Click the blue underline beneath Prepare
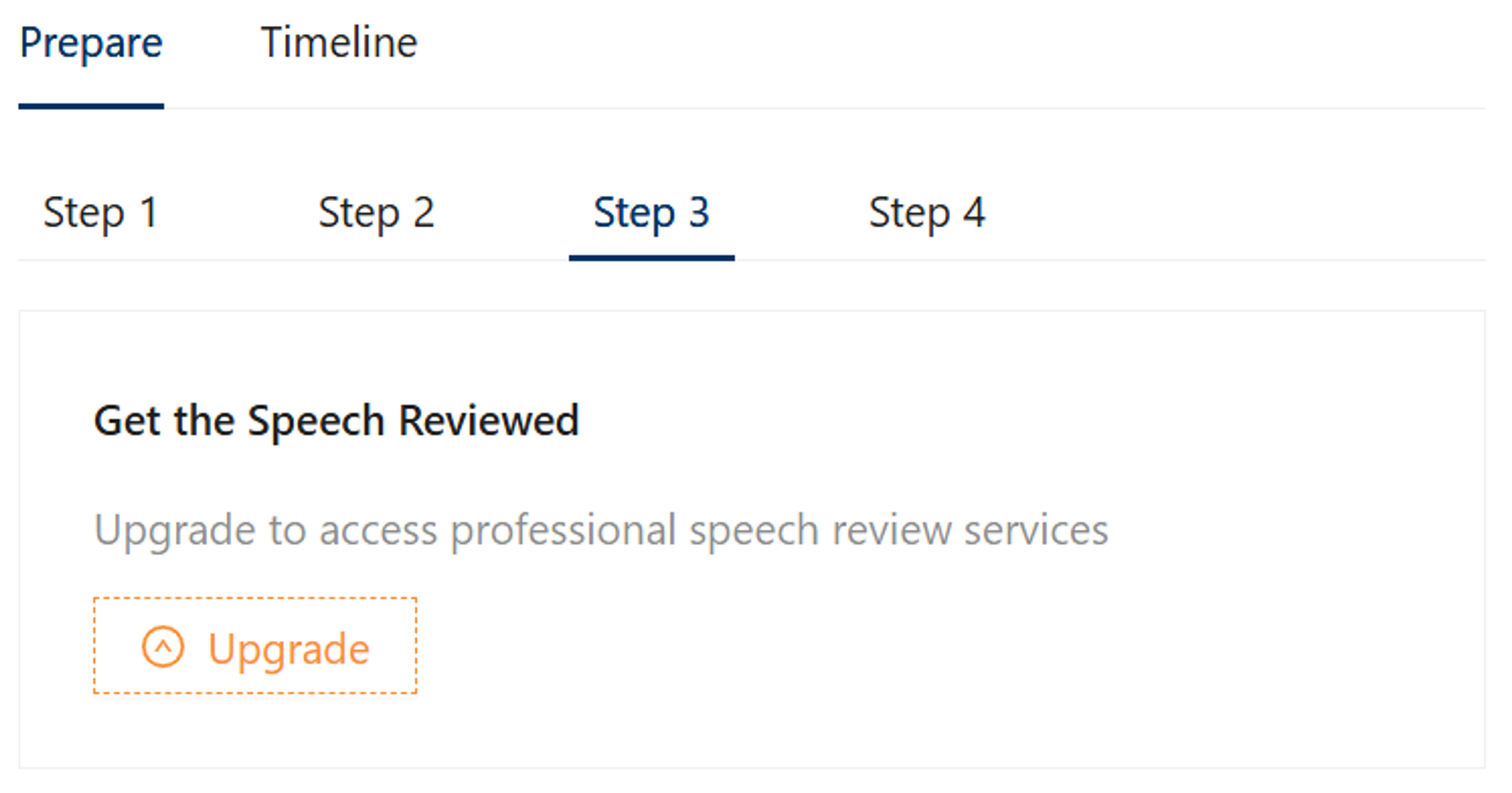This screenshot has height=793, width=1512. 91,106
